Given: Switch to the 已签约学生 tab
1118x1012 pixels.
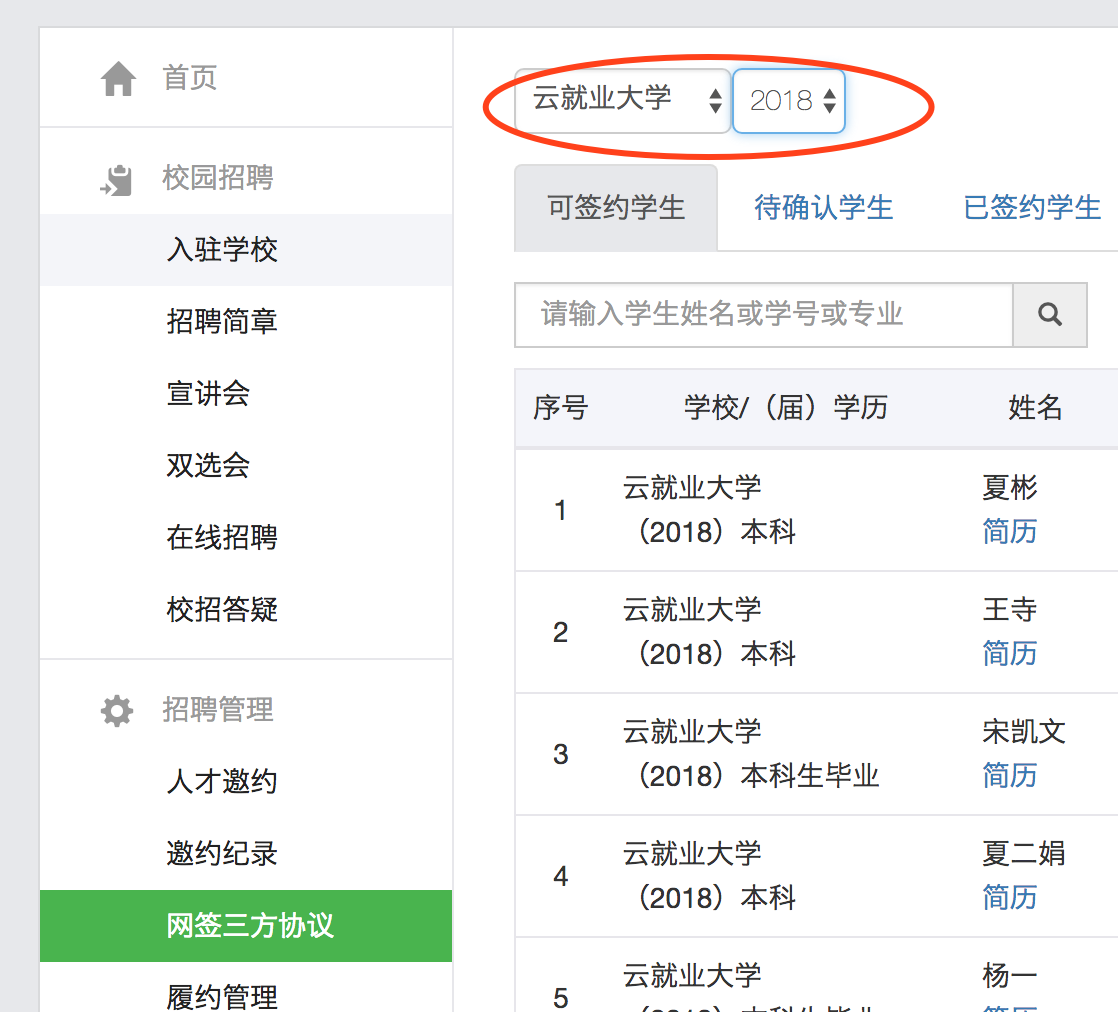Looking at the screenshot, I should [x=1031, y=208].
